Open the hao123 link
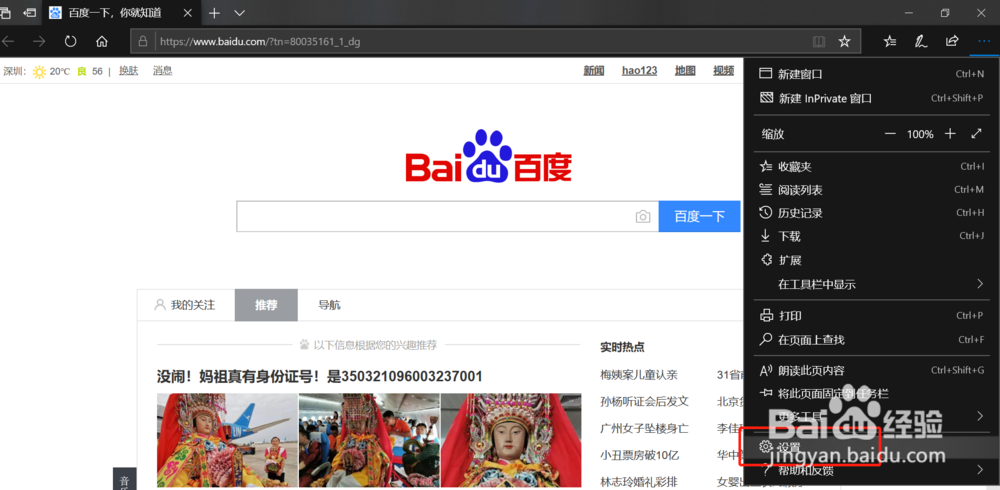 [x=640, y=71]
